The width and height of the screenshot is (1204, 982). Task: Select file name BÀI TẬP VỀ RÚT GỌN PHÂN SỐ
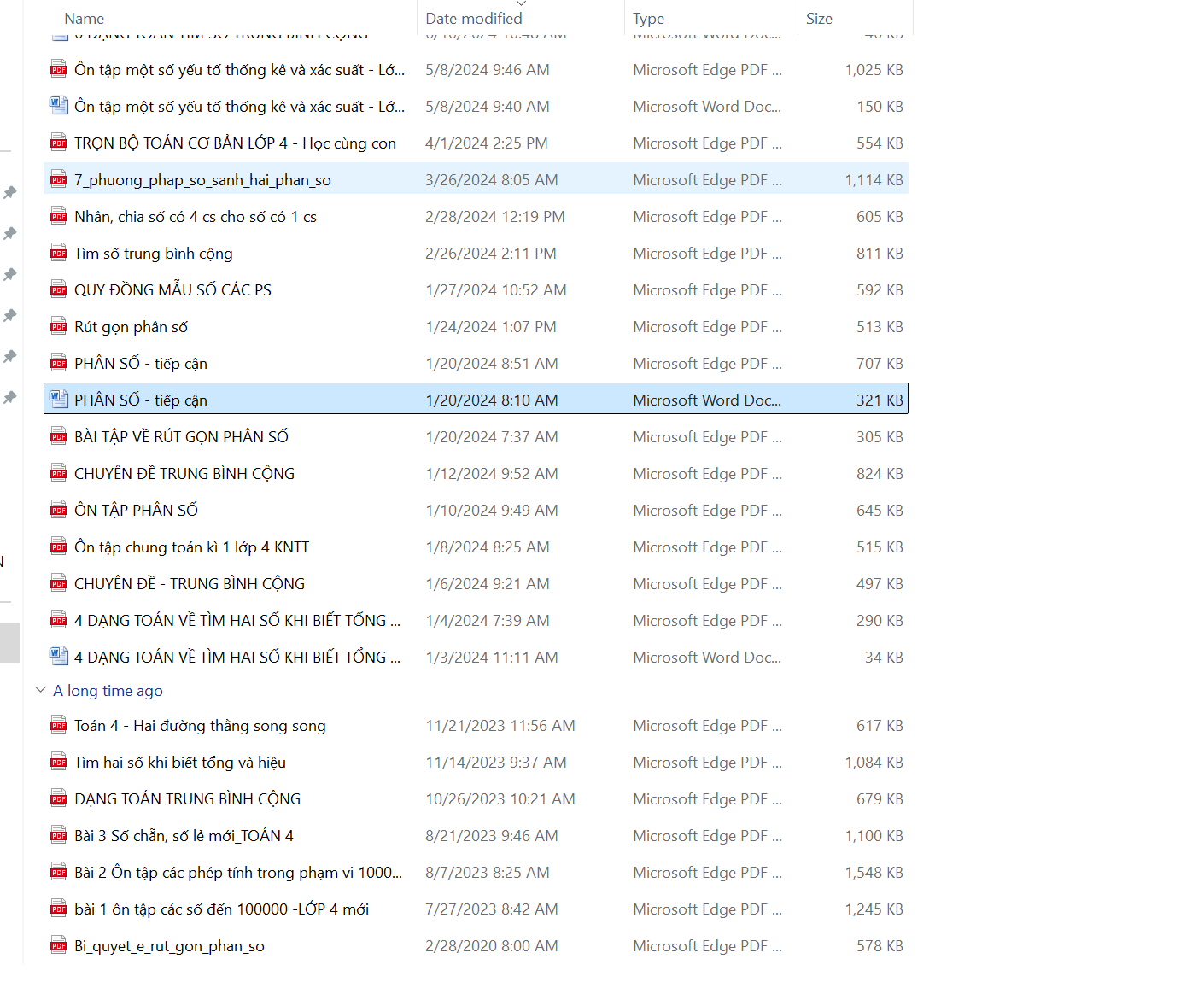[x=181, y=437]
